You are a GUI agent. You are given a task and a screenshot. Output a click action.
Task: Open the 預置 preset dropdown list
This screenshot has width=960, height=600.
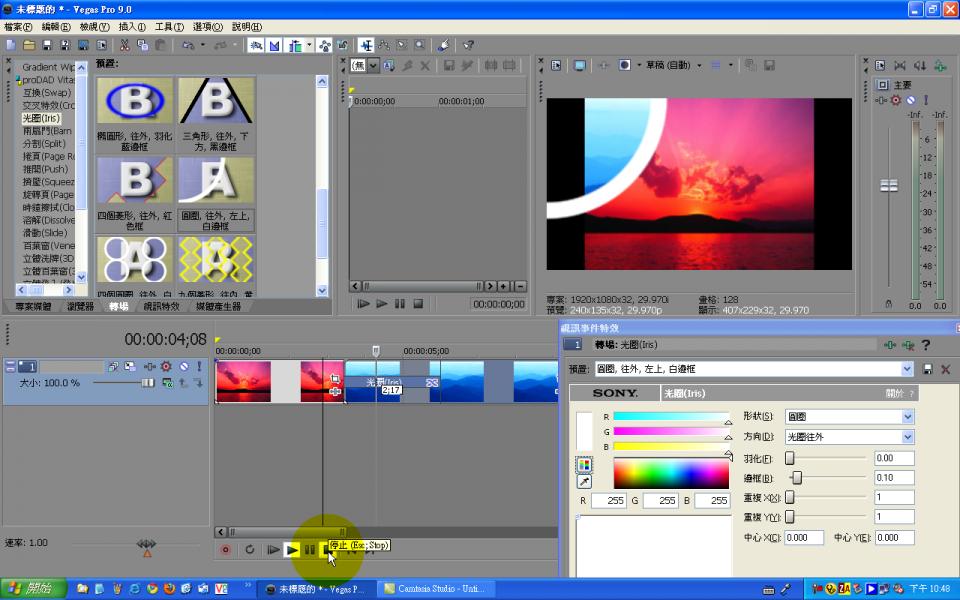[907, 369]
